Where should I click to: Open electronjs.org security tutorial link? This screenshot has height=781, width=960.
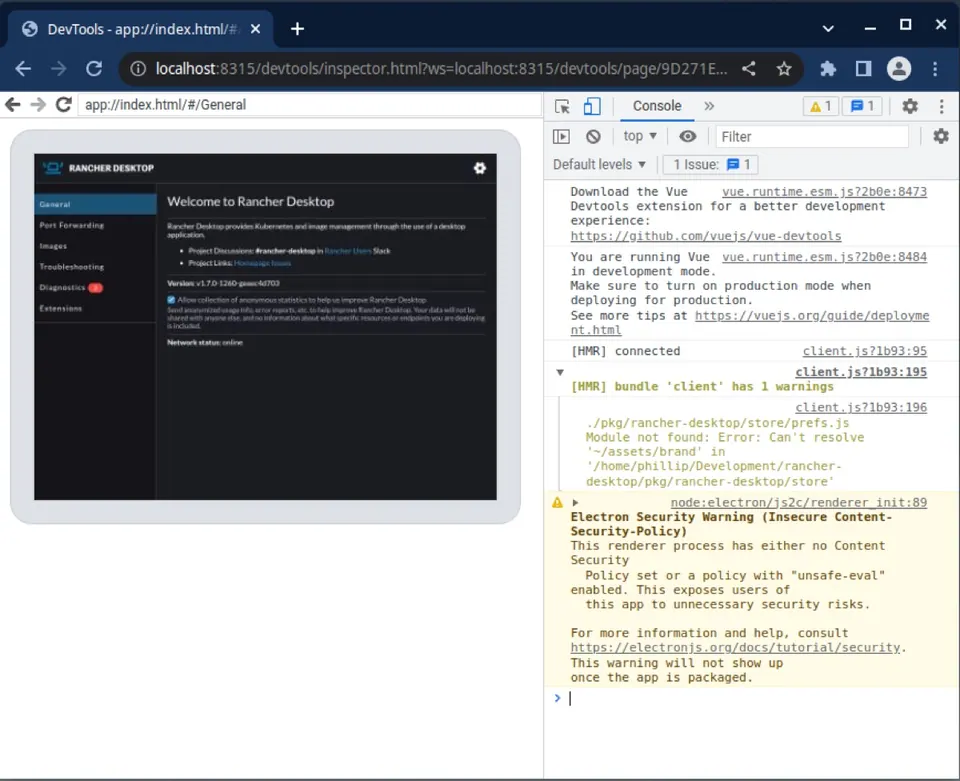pos(735,647)
